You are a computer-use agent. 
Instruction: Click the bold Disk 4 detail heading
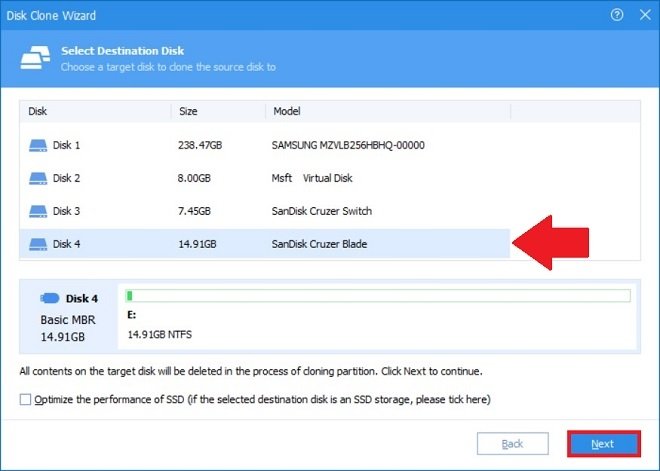[x=82, y=298]
